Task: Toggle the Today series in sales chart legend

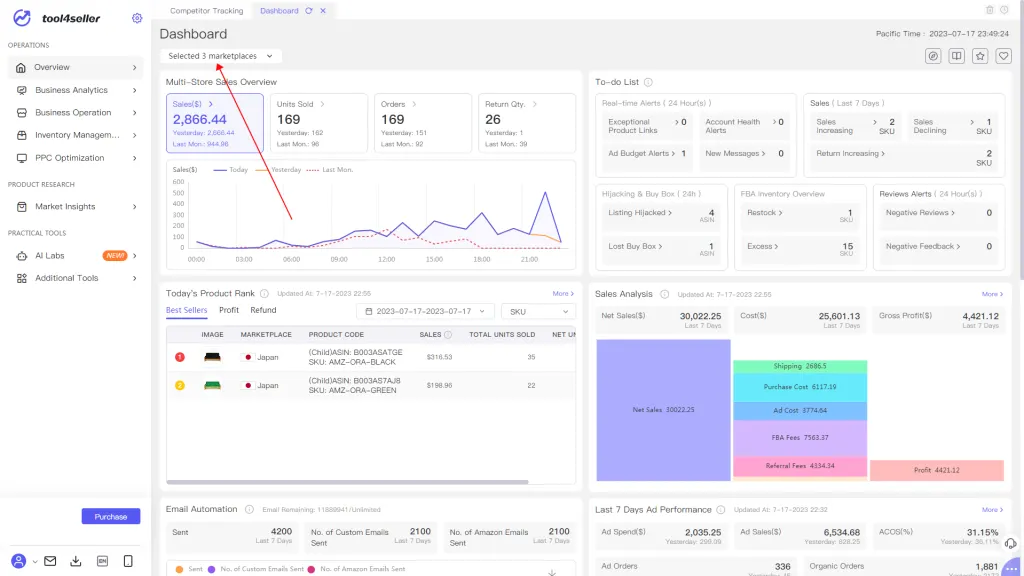Action: click(x=231, y=170)
